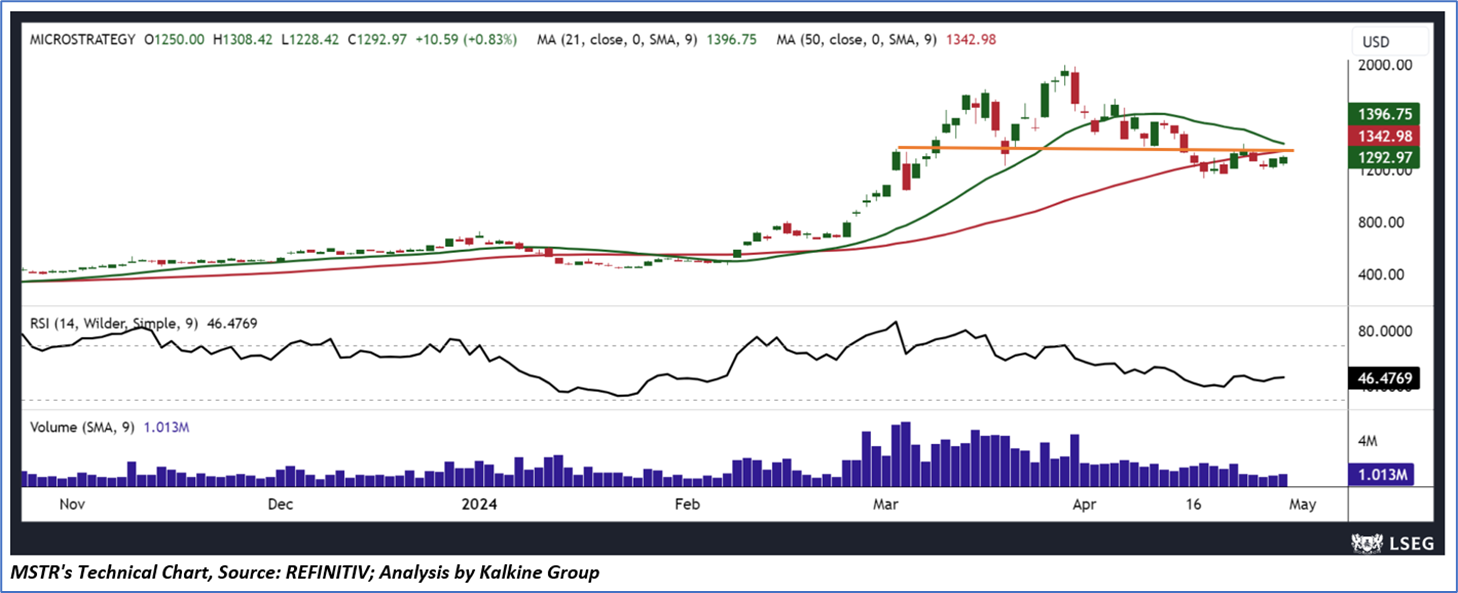1458x593 pixels.
Task: Click the red 1342.98 price axis label
Action: [1384, 135]
